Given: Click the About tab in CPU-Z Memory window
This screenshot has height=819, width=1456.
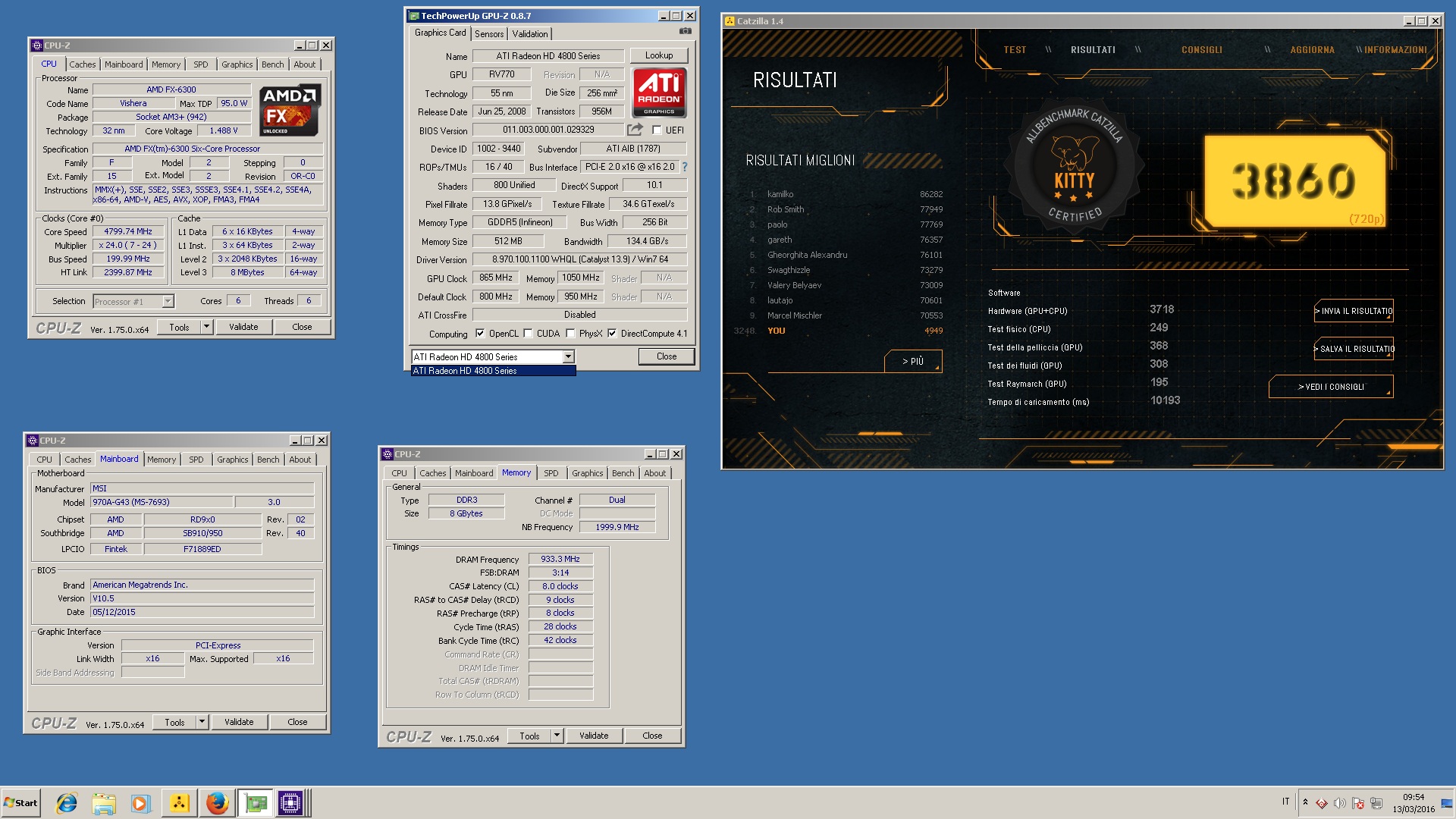Looking at the screenshot, I should pyautogui.click(x=654, y=473).
